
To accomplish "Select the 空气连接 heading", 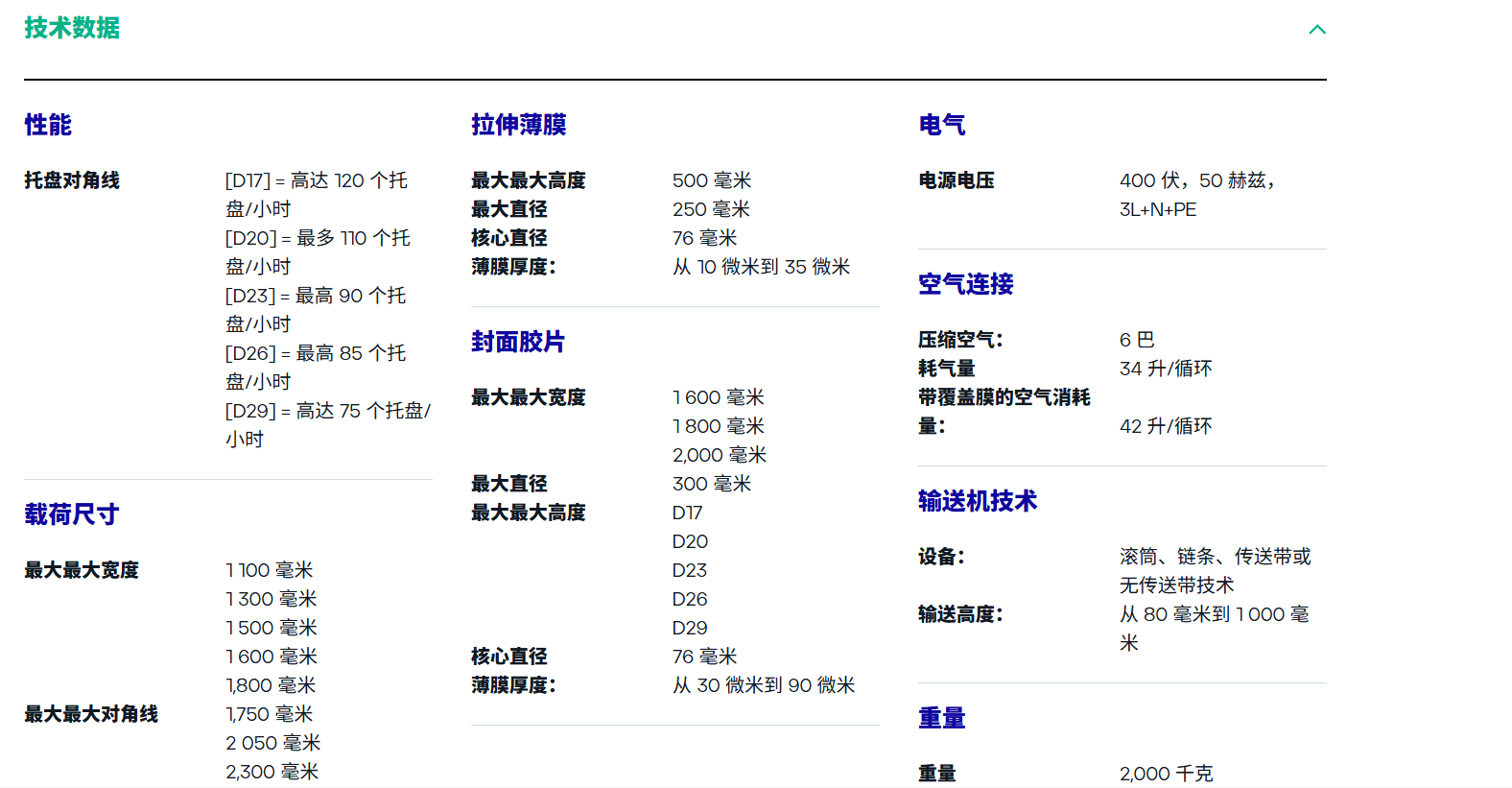I will click(965, 284).
